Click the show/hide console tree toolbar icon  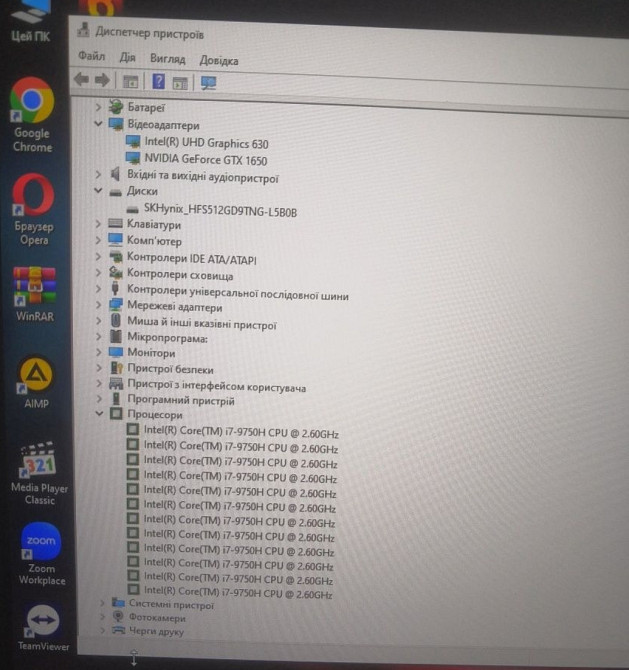tap(129, 82)
